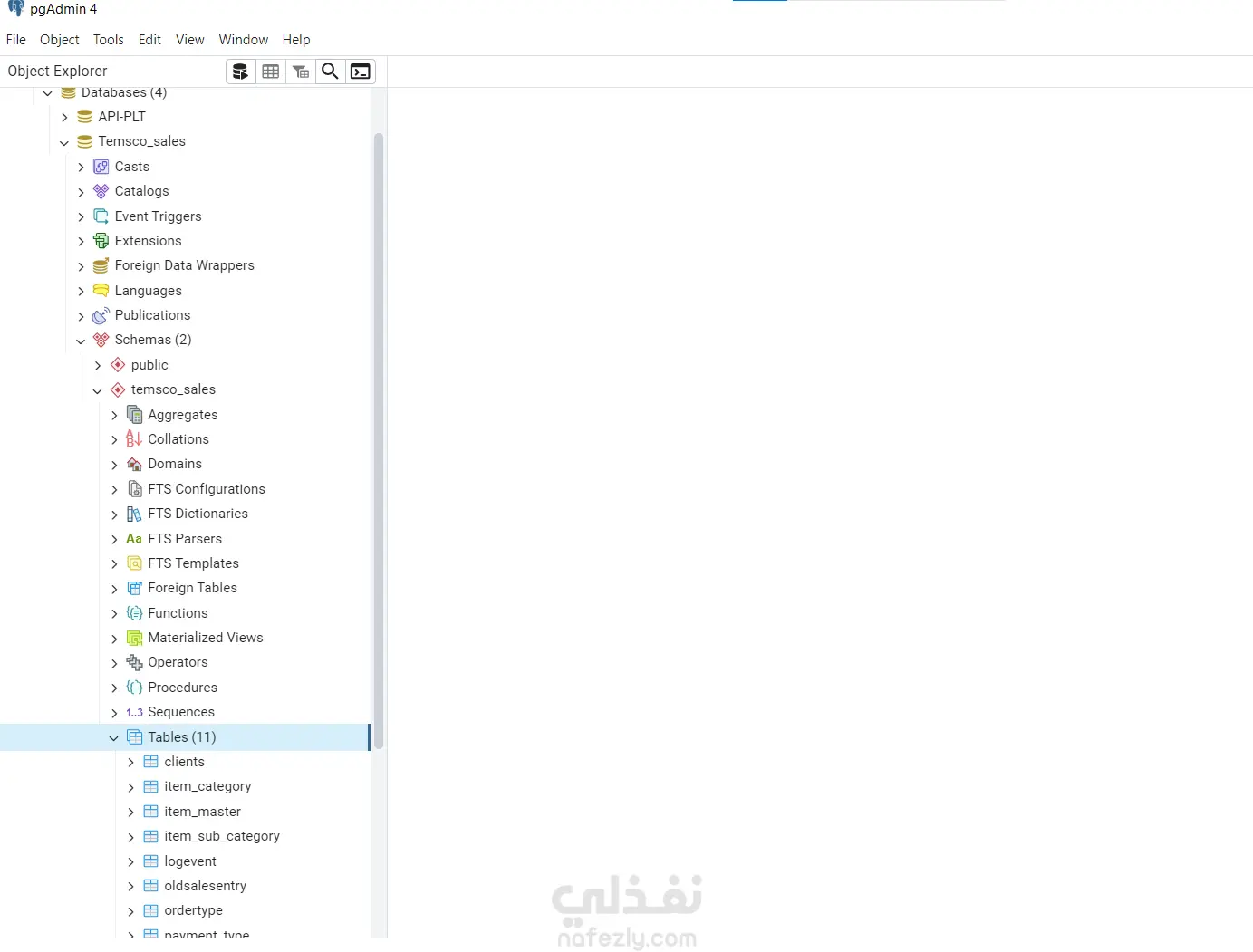Expand the logevent table arrow

tap(130, 861)
